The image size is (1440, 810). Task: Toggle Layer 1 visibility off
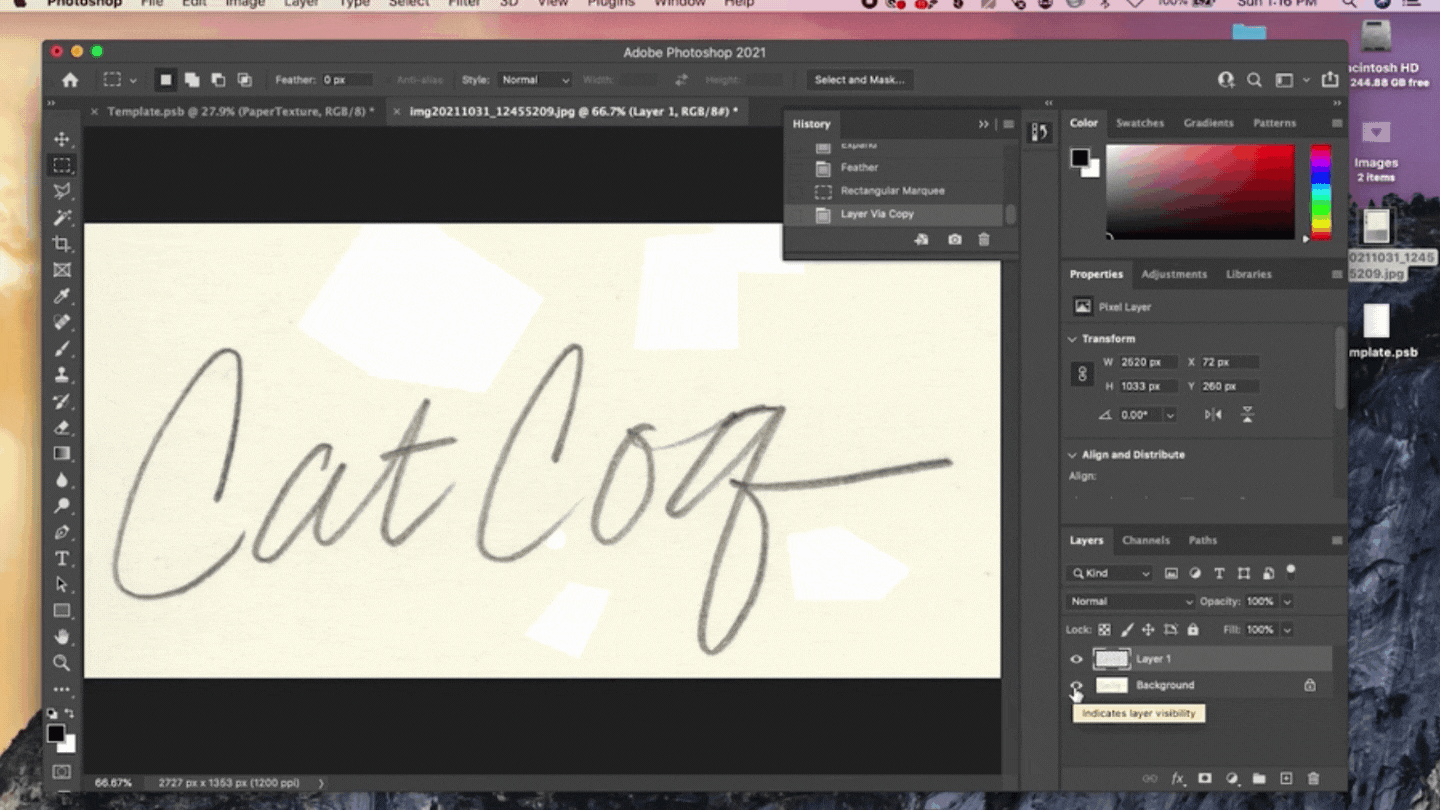tap(1076, 658)
